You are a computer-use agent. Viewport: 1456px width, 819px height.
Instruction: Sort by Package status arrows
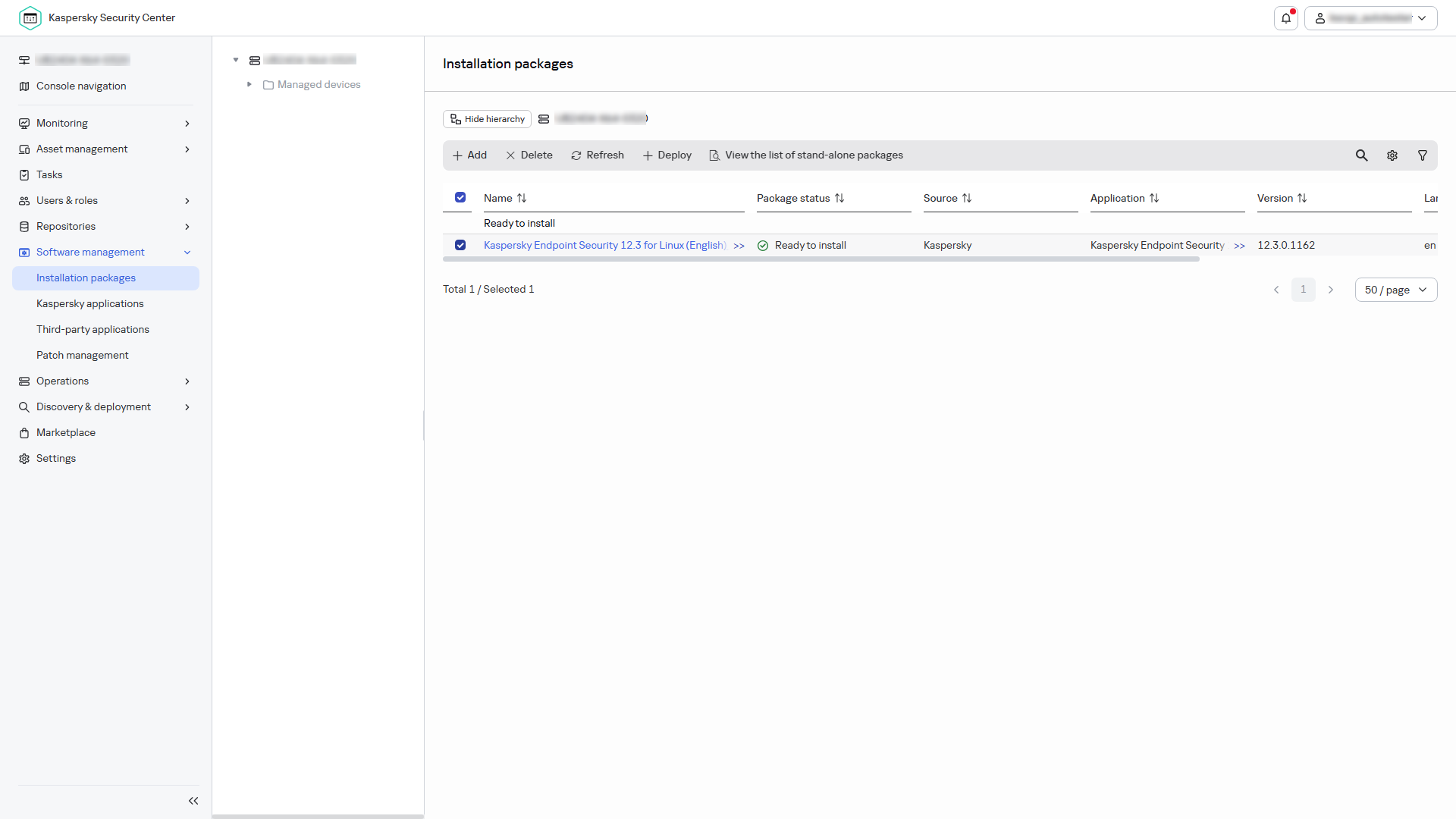pyautogui.click(x=839, y=198)
